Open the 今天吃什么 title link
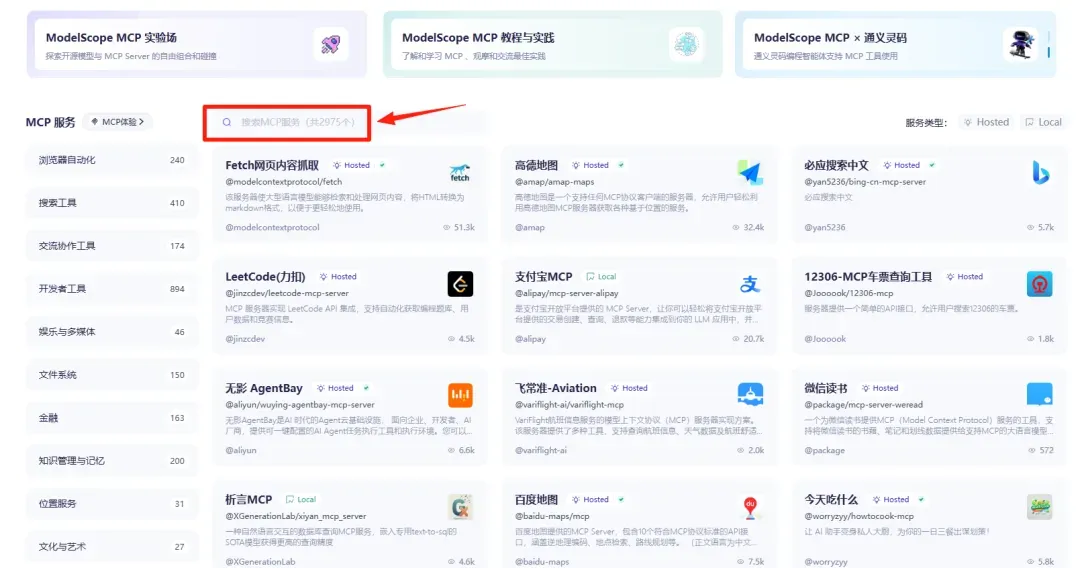Viewport: 1080px width, 568px height. (831, 500)
